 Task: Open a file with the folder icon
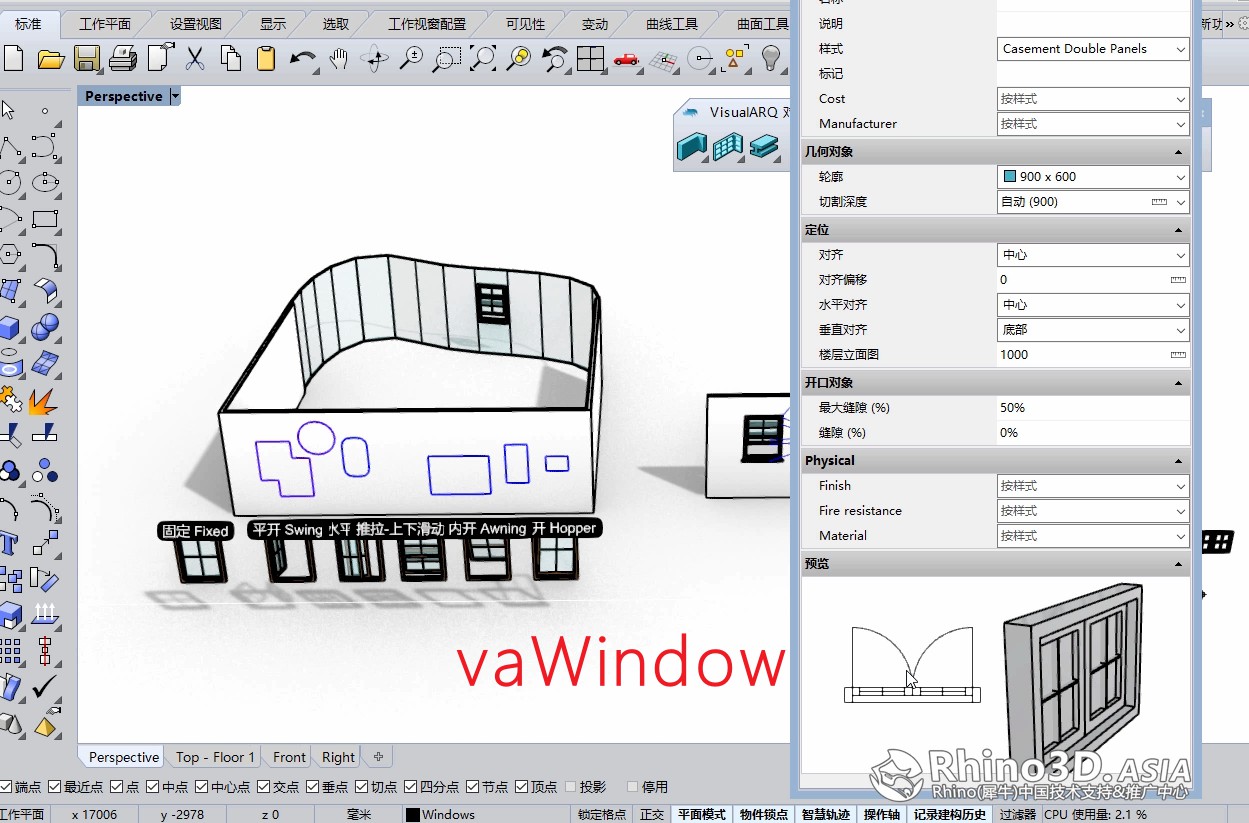[x=51, y=59]
